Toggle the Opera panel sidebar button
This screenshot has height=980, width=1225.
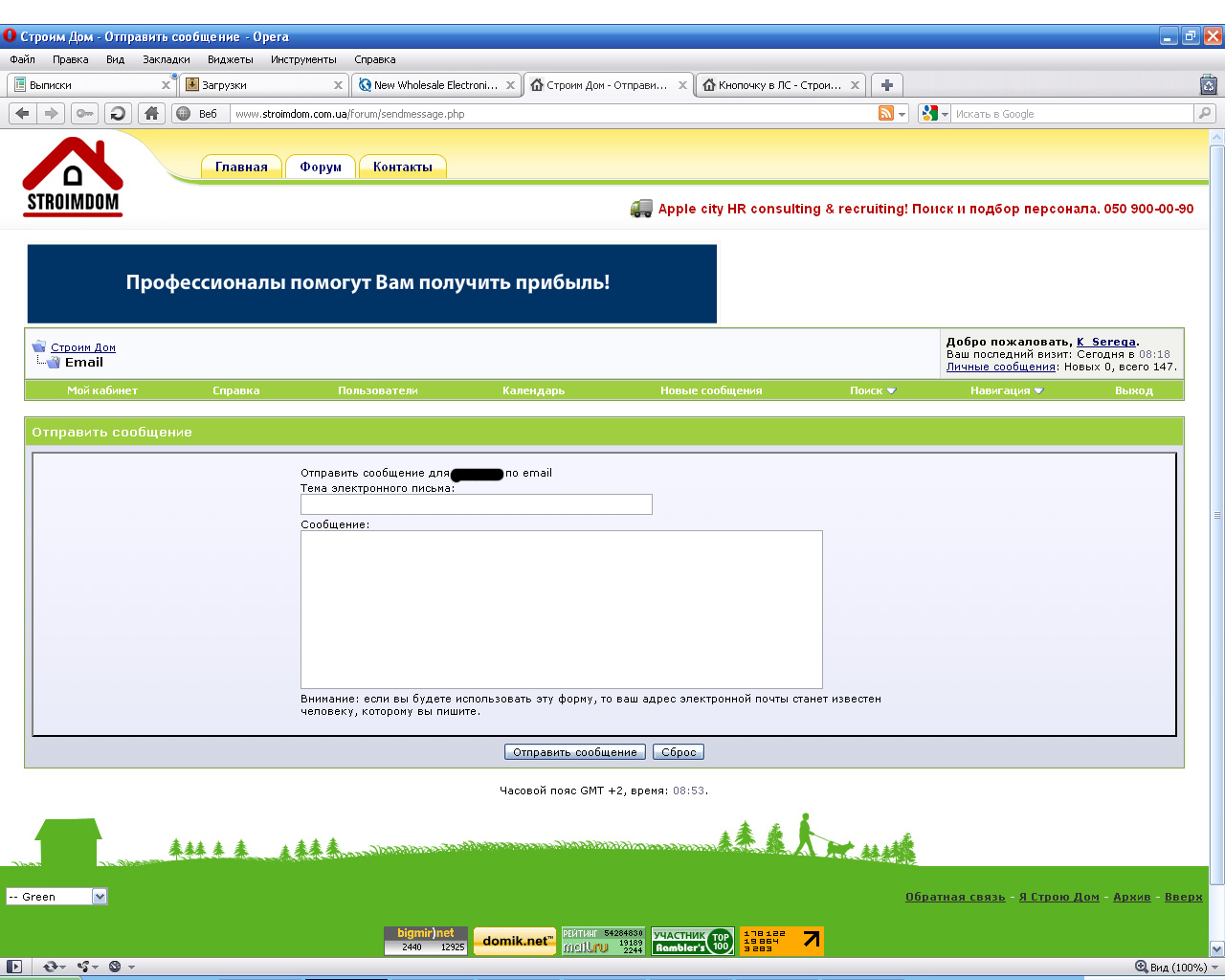(x=14, y=967)
